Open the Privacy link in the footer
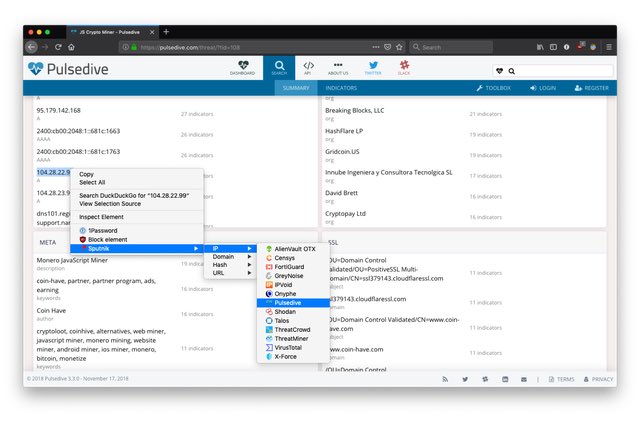 [x=598, y=379]
